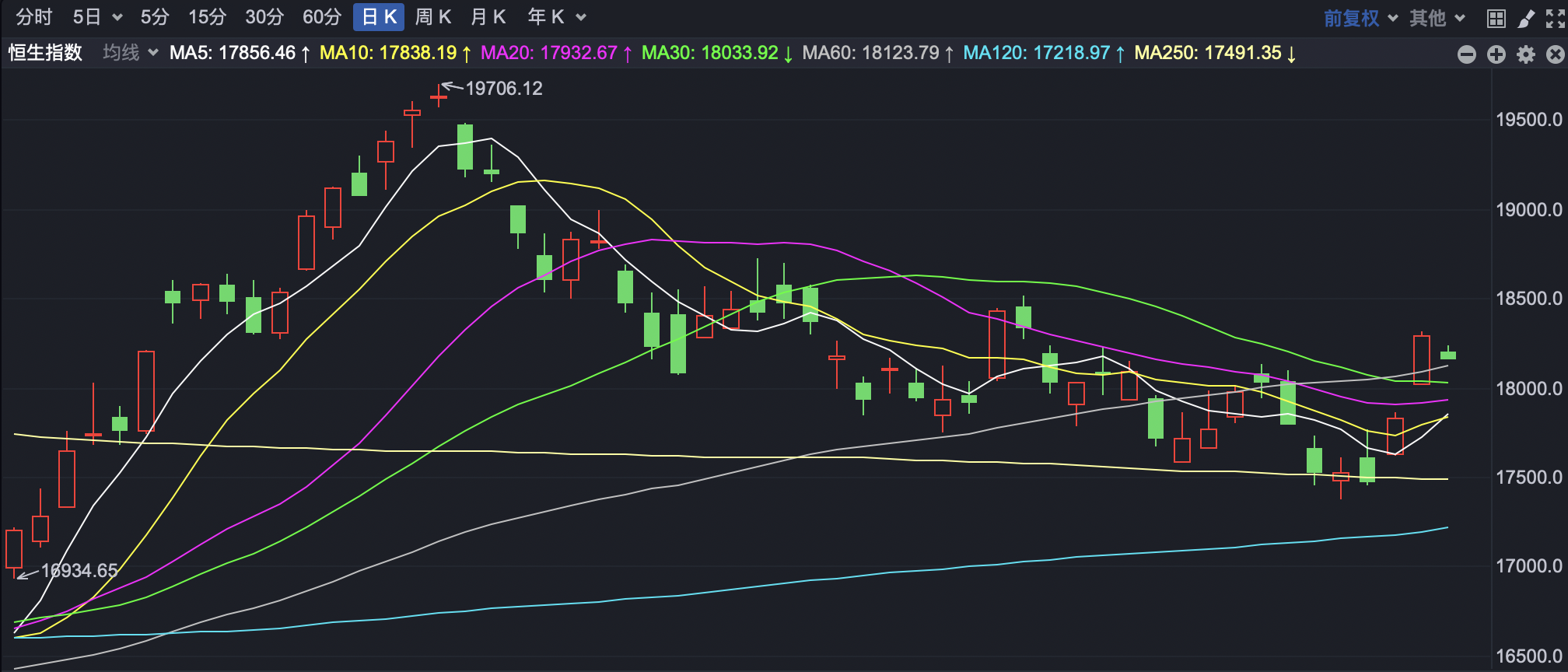Open the 其他 options dropdown

pos(1437,18)
